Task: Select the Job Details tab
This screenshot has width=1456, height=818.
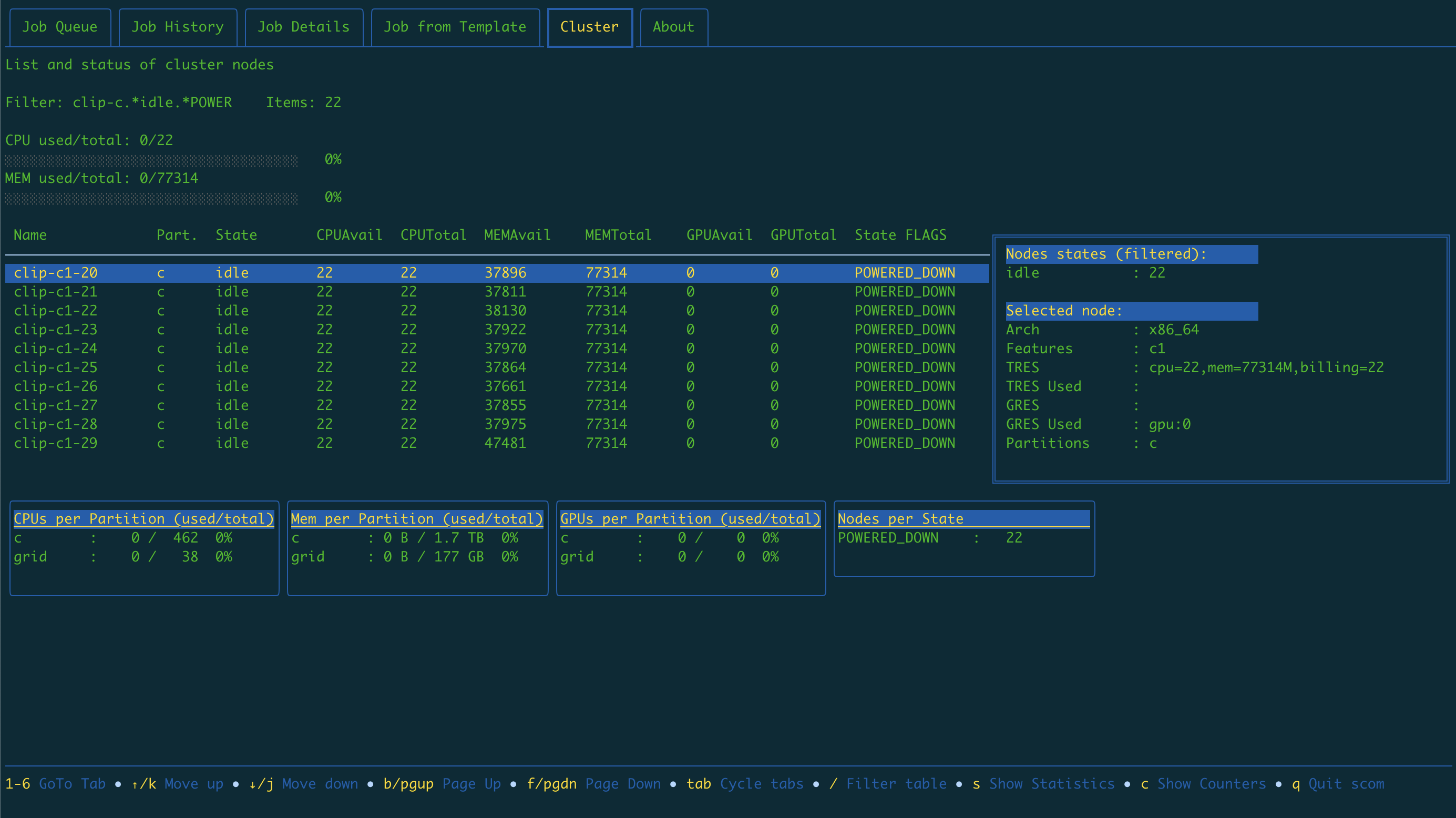Action: [303, 27]
